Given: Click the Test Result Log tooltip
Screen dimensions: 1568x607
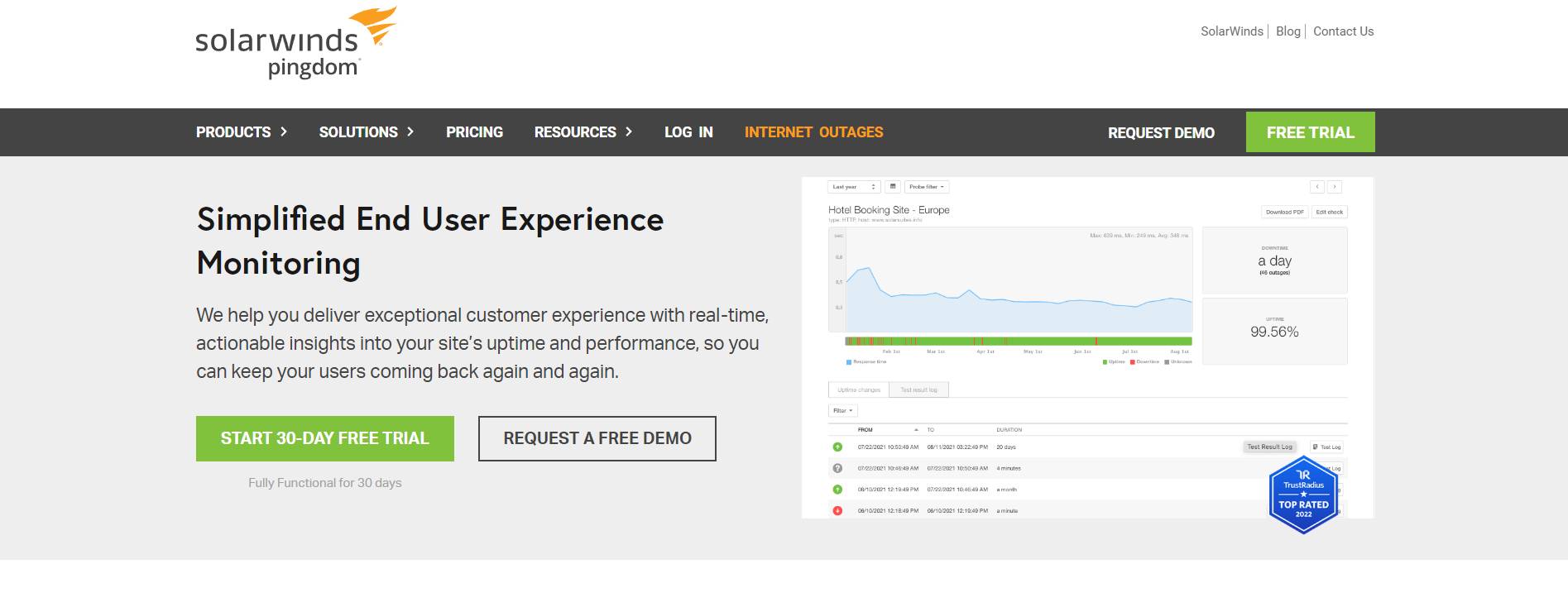Looking at the screenshot, I should (1270, 447).
